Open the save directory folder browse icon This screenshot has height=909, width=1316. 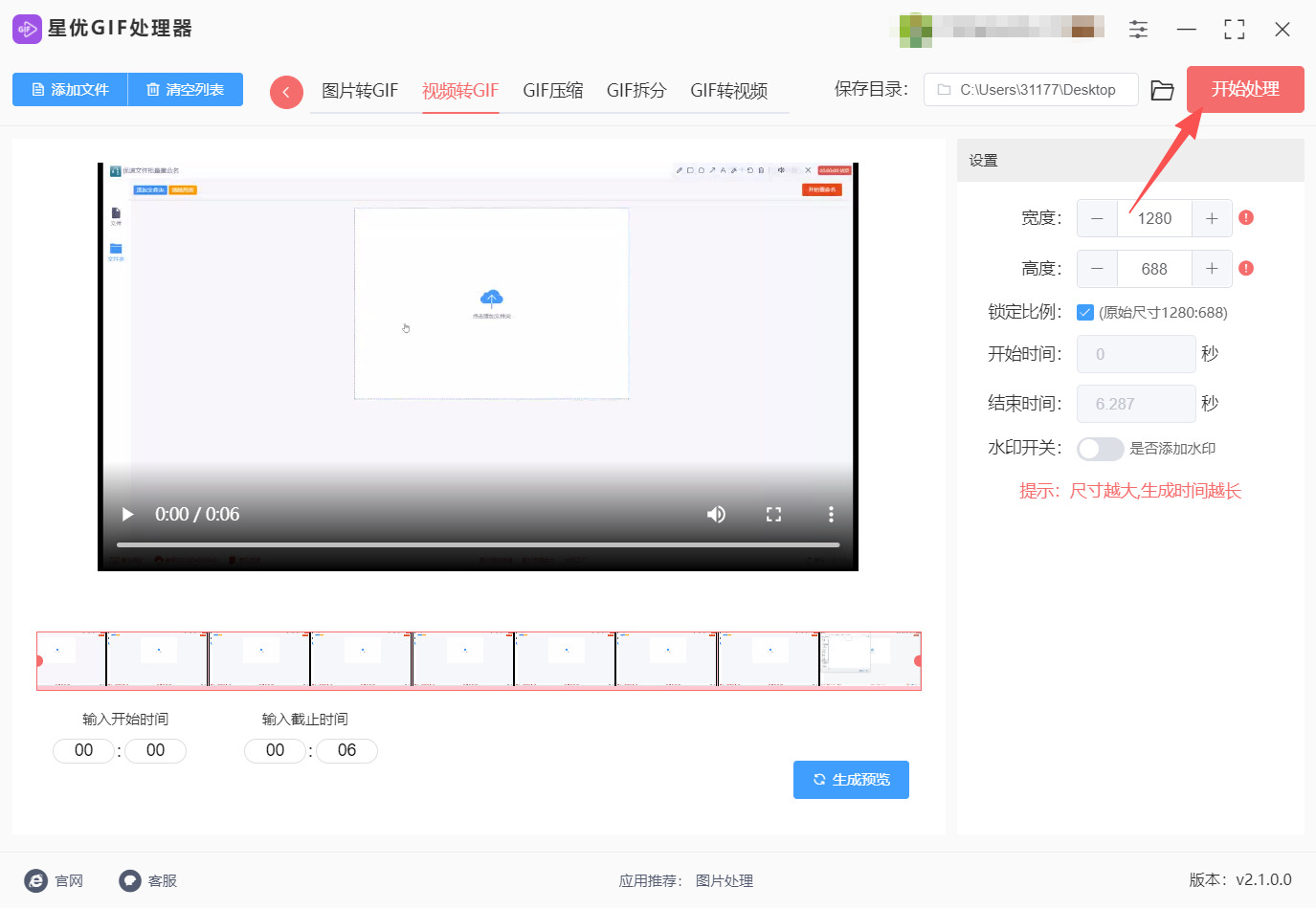1162,90
